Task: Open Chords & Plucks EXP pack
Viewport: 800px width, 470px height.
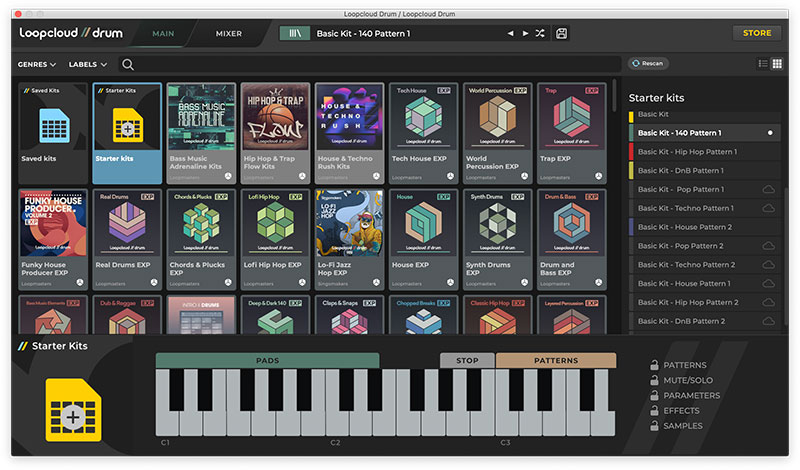Action: pos(201,239)
